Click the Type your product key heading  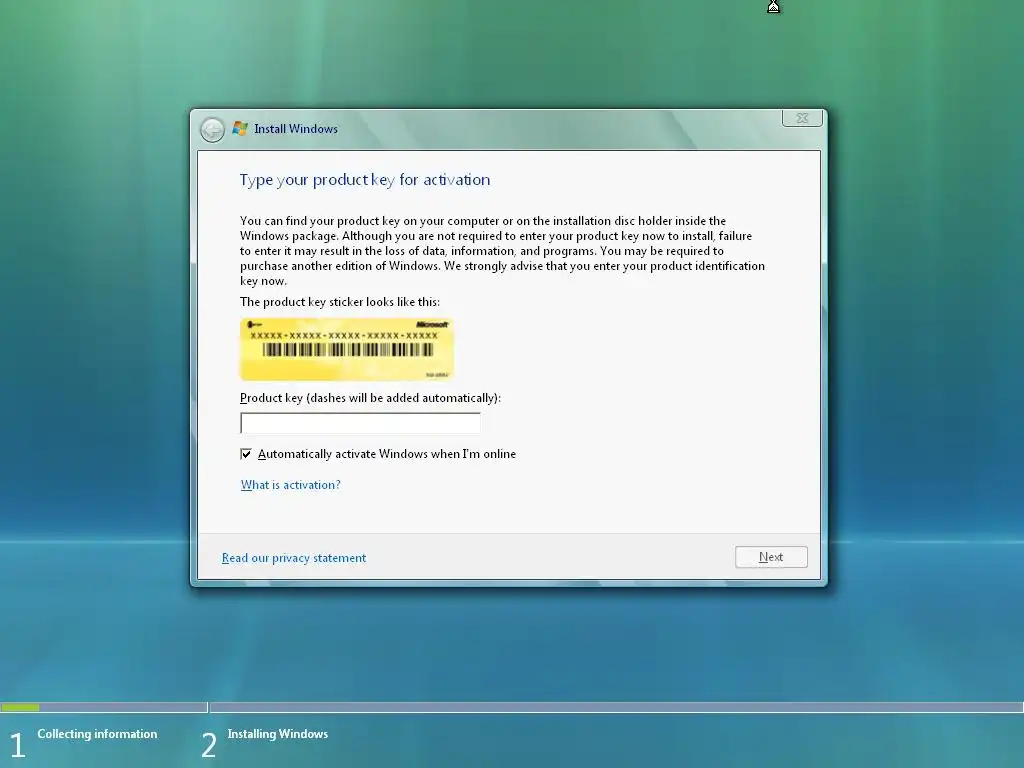(x=364, y=180)
